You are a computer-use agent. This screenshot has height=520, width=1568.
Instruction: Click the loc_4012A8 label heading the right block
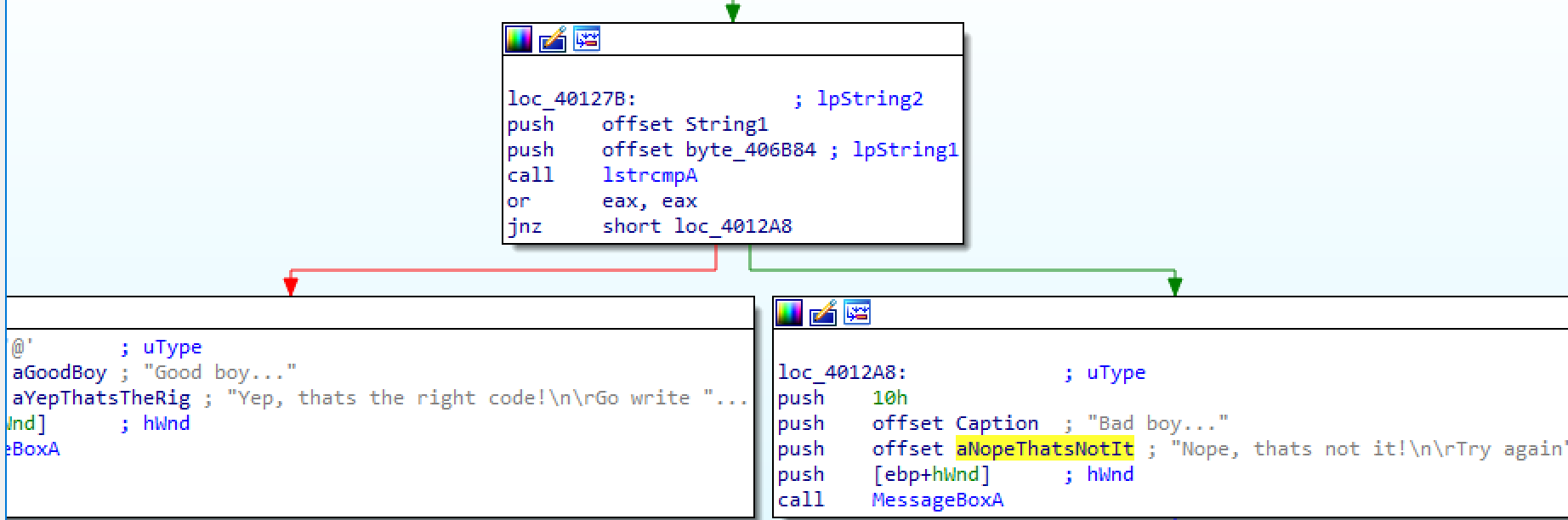pyautogui.click(x=842, y=372)
